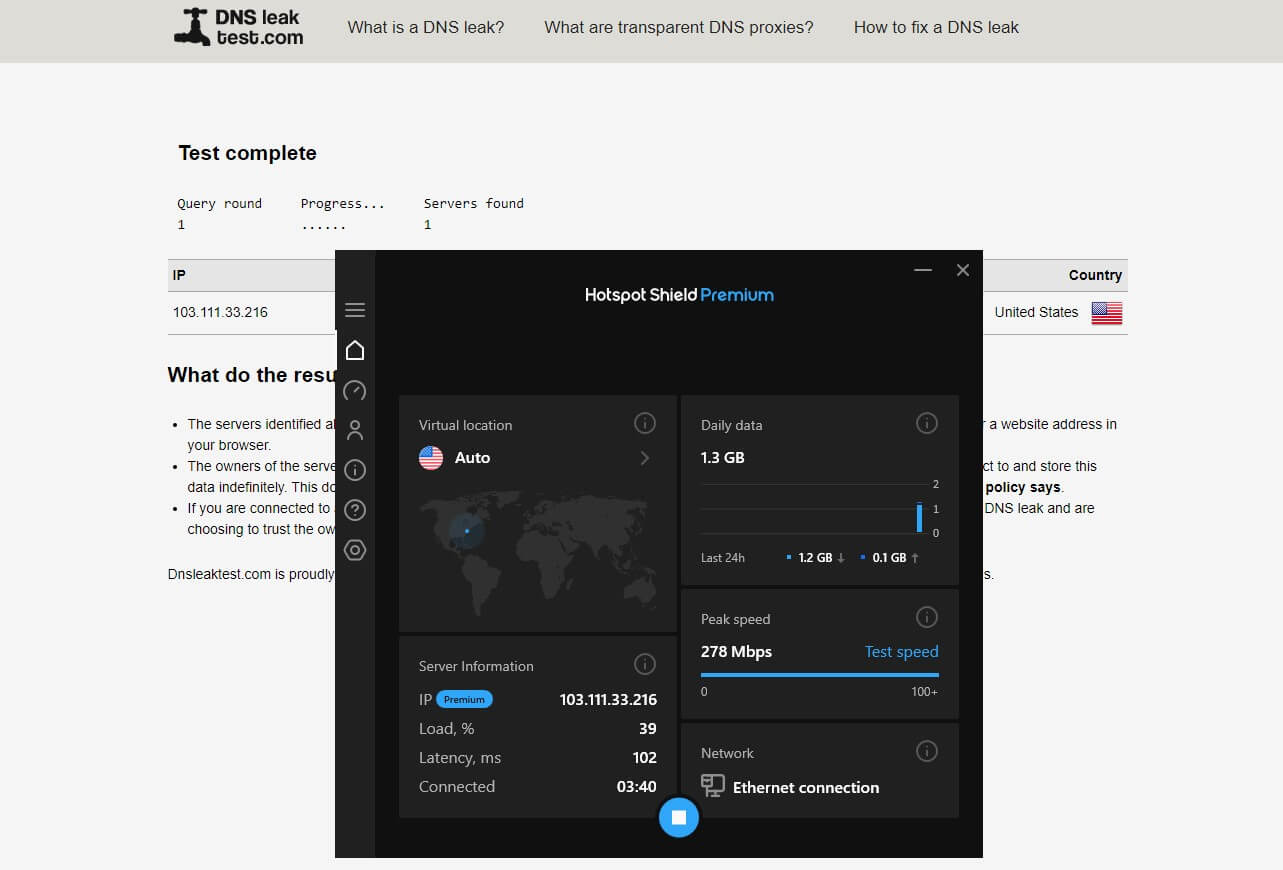Click the 'Query round' column label
This screenshot has height=870, width=1283.
(219, 203)
